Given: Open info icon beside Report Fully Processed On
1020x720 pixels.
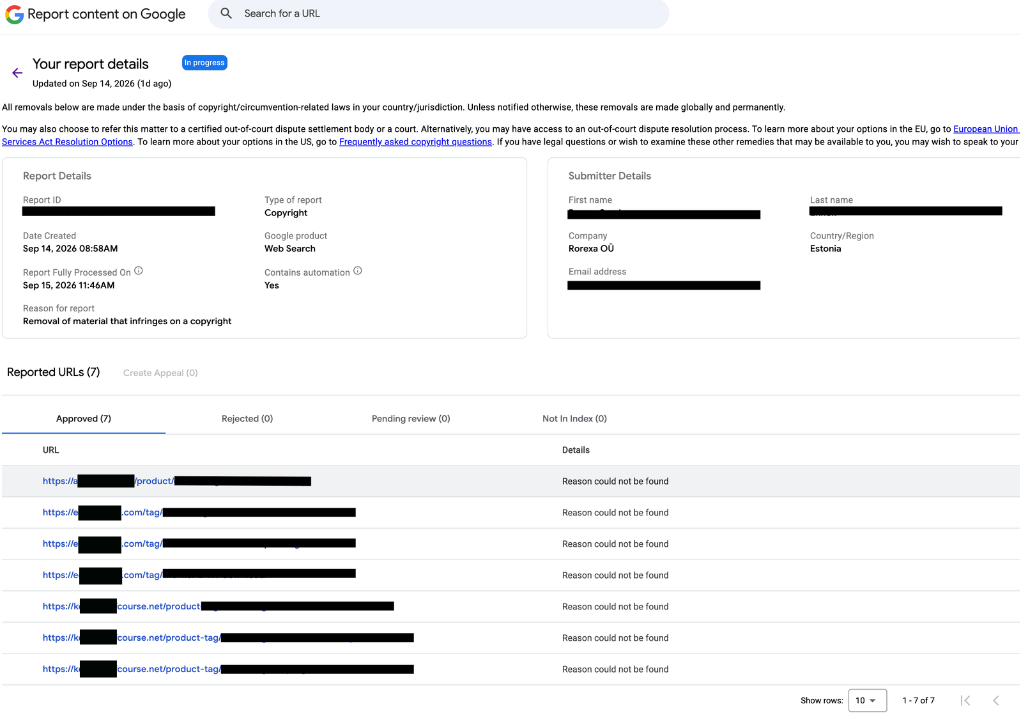Looking at the screenshot, I should 139,271.
